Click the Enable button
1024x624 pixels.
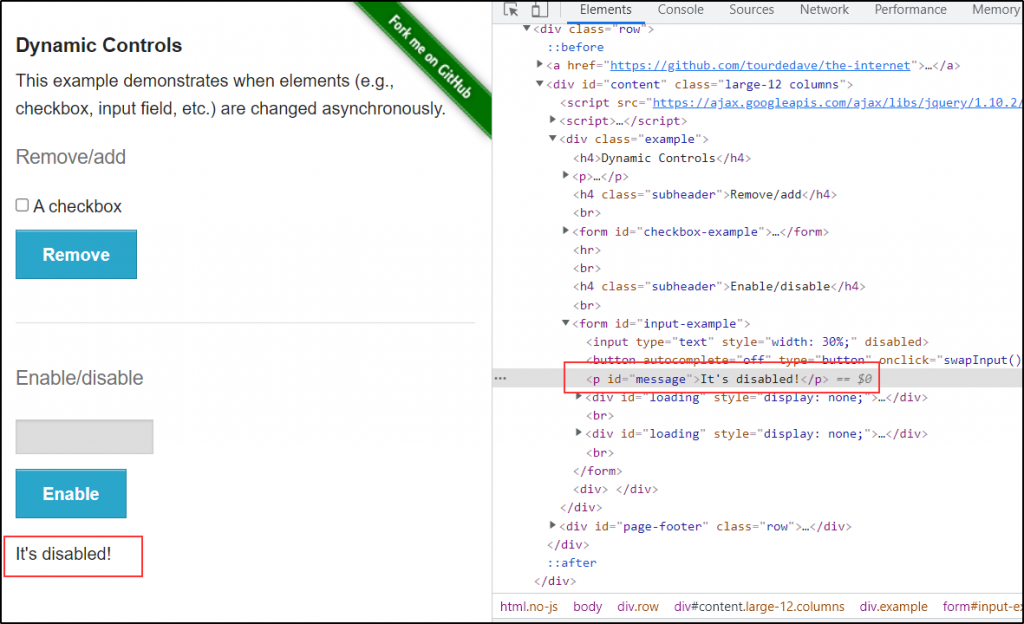point(71,493)
